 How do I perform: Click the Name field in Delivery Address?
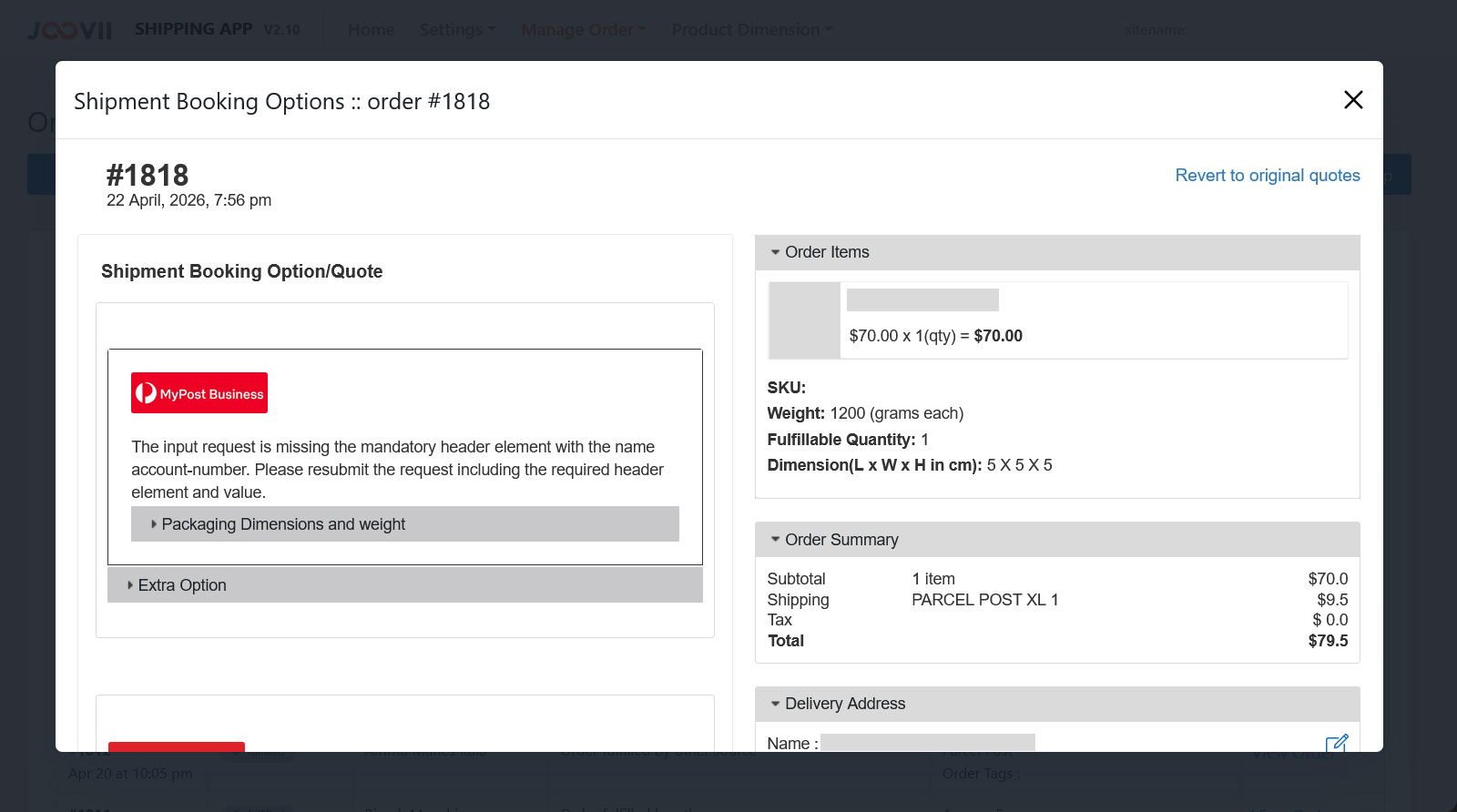point(928,743)
